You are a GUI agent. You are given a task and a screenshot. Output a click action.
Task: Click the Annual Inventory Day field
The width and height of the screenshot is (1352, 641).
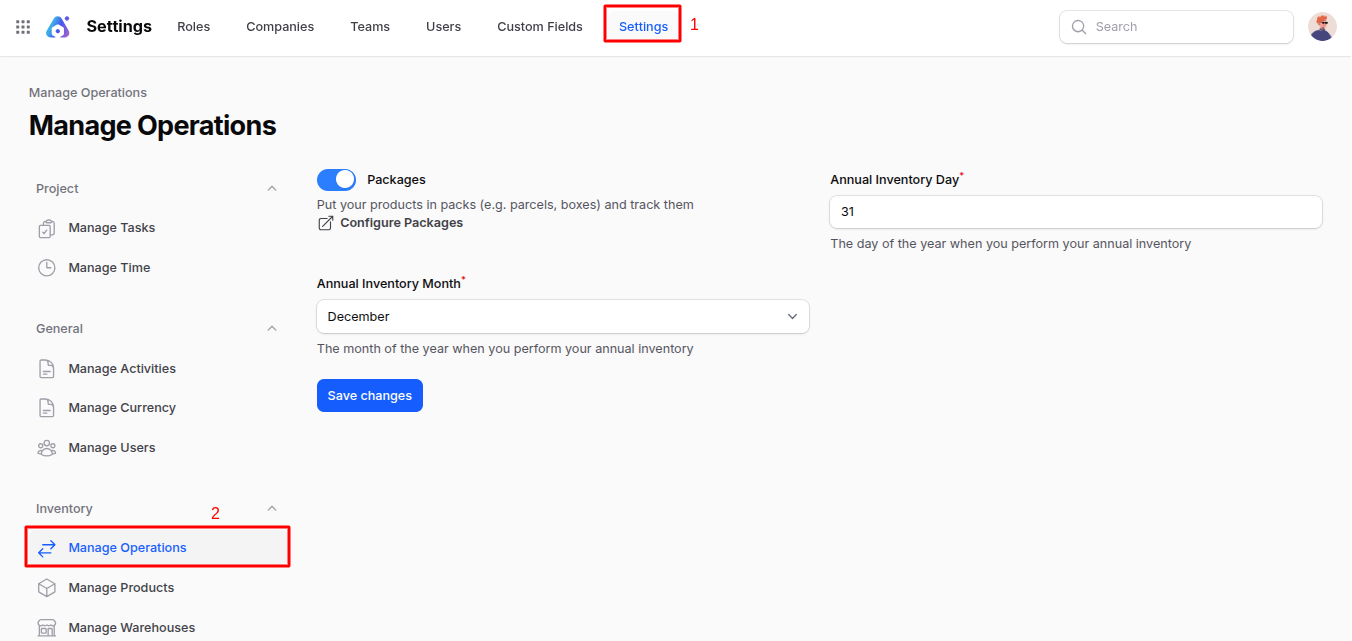[1075, 212]
